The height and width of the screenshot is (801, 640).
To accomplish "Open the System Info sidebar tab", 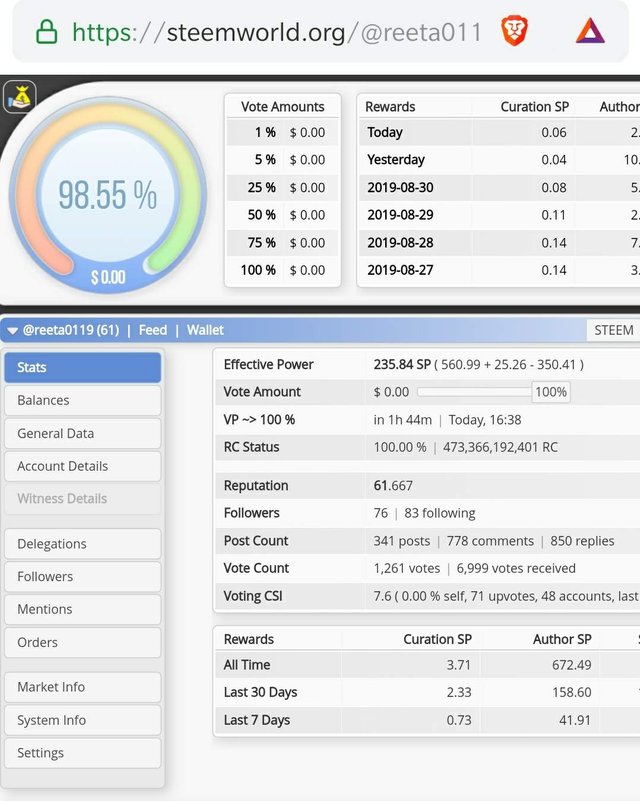I will pyautogui.click(x=83, y=720).
